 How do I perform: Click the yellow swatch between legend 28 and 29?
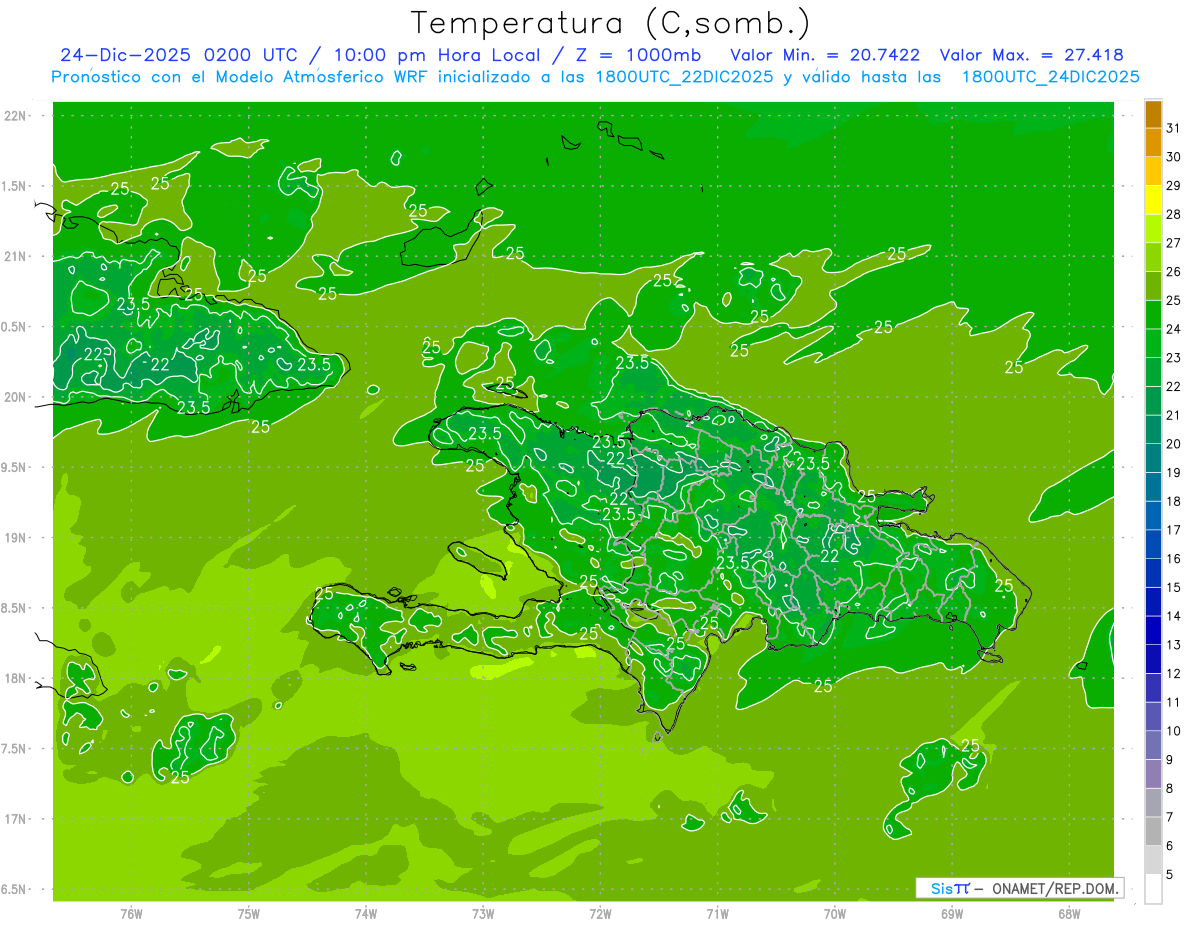1153,200
